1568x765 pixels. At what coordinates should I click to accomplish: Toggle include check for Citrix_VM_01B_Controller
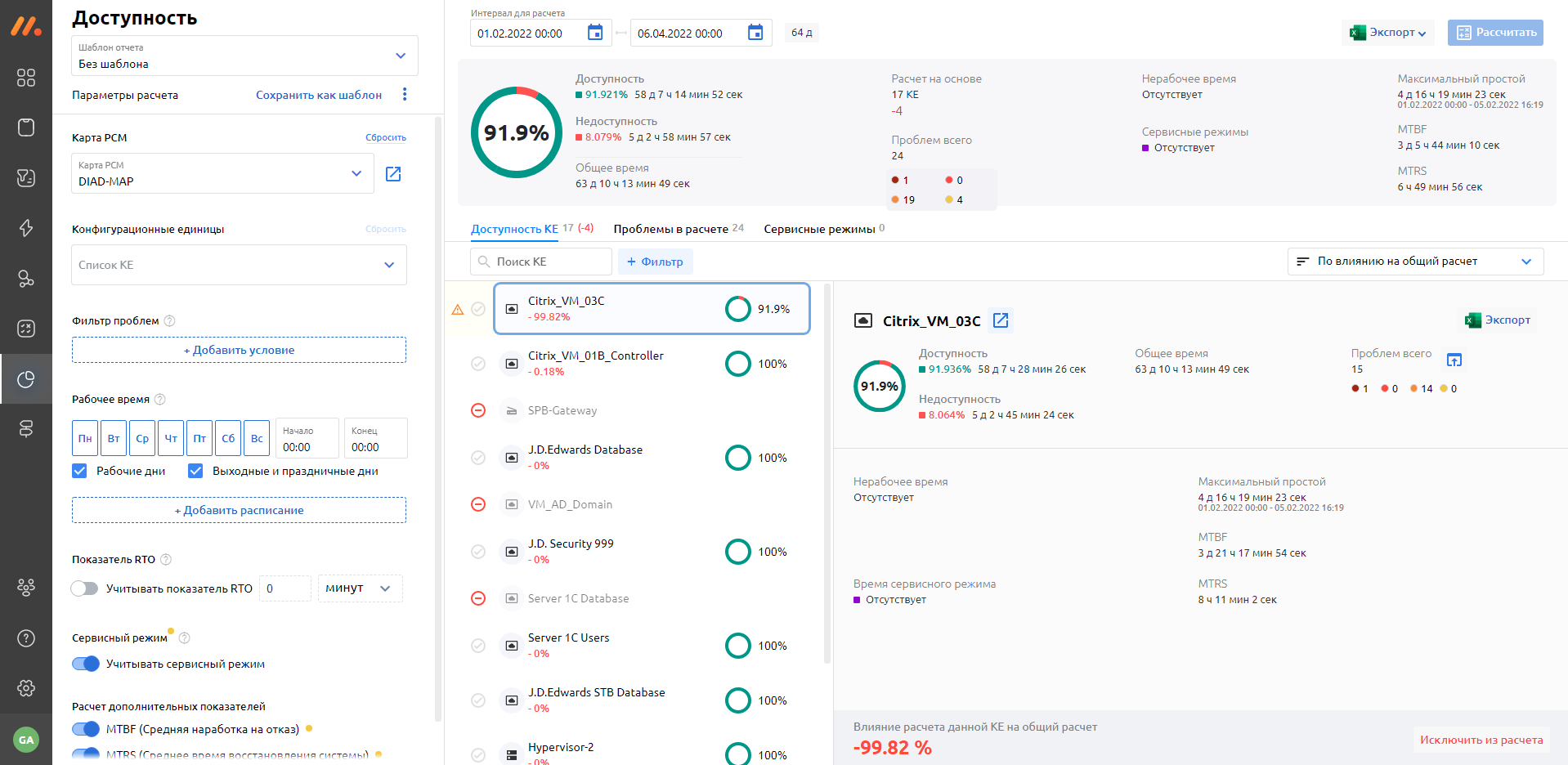click(478, 364)
